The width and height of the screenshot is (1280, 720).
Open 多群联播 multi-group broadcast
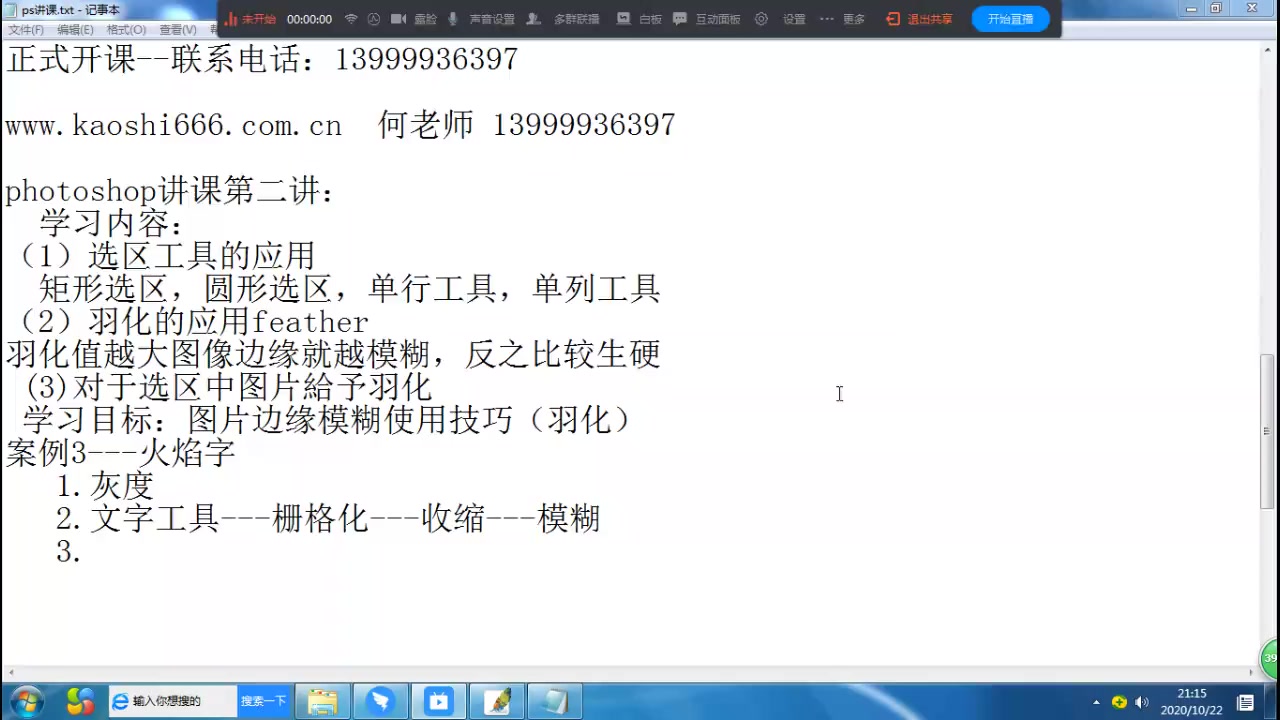[x=563, y=19]
